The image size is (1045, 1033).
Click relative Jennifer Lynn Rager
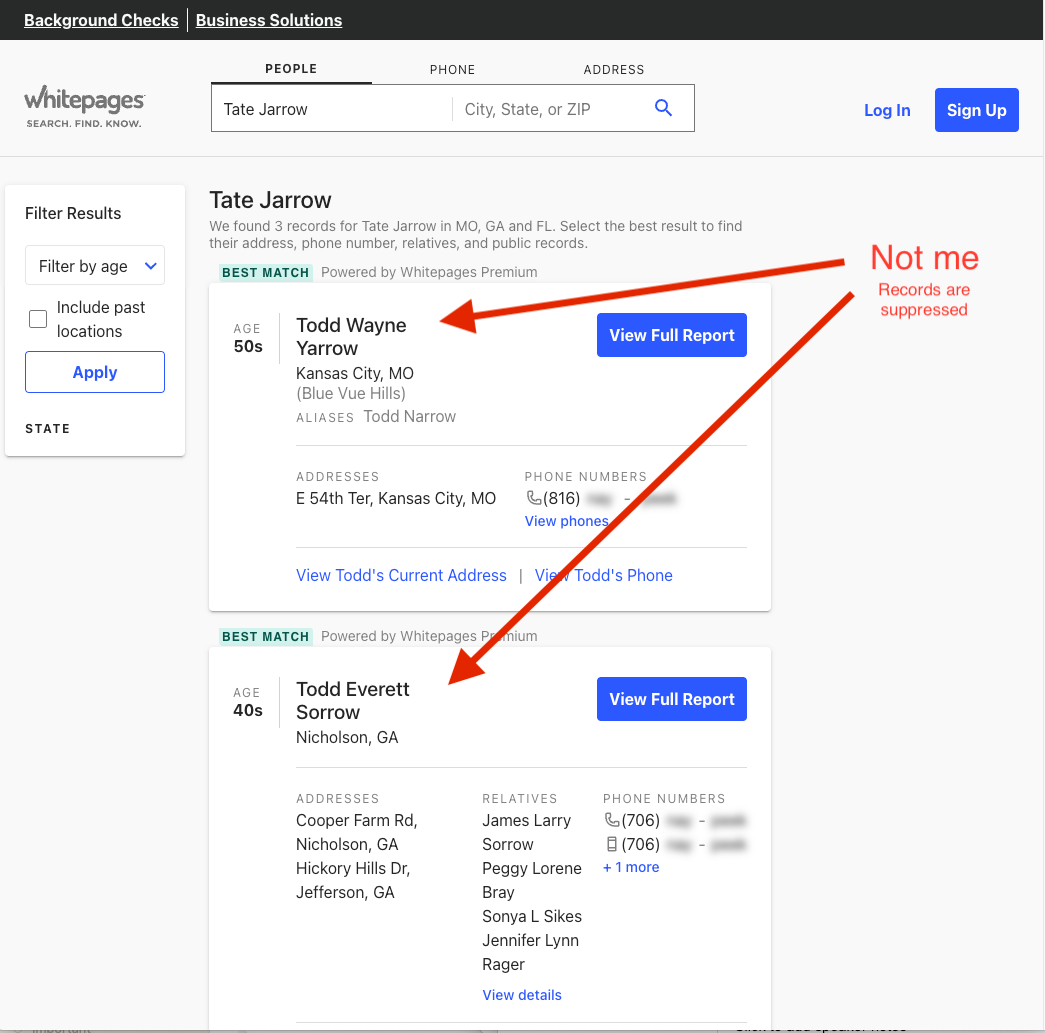click(x=530, y=952)
